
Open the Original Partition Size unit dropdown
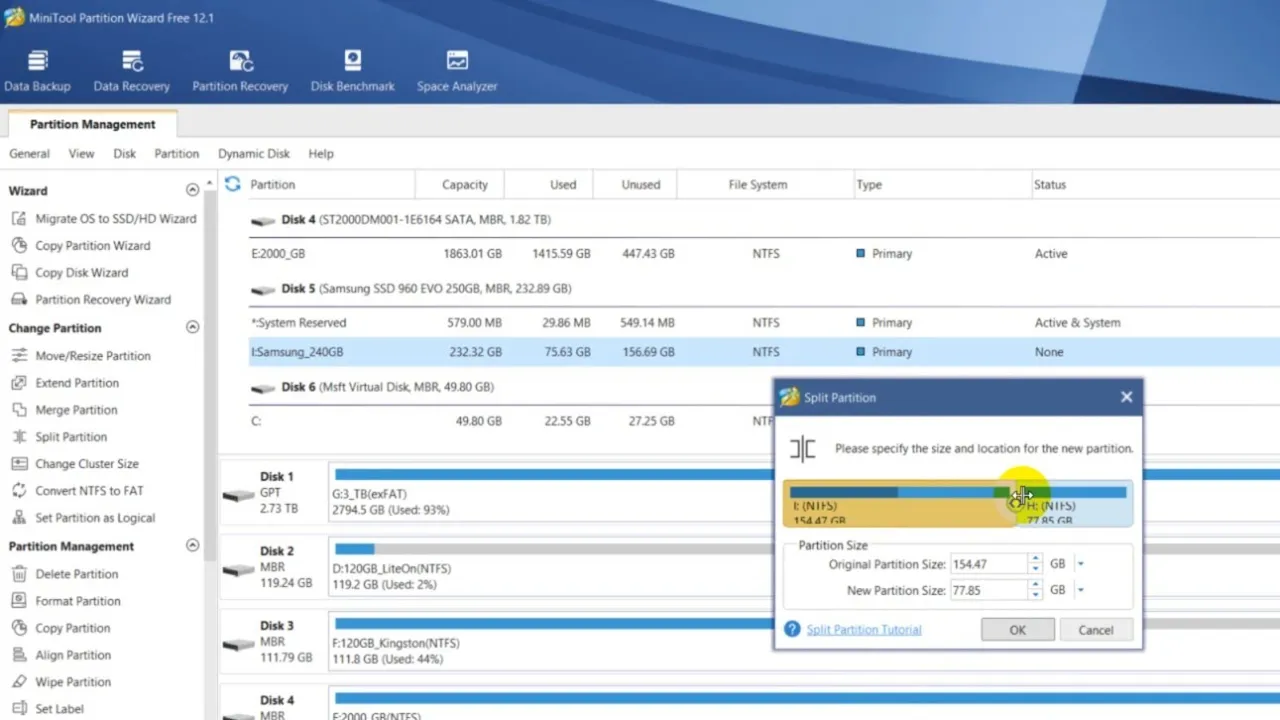(1081, 564)
